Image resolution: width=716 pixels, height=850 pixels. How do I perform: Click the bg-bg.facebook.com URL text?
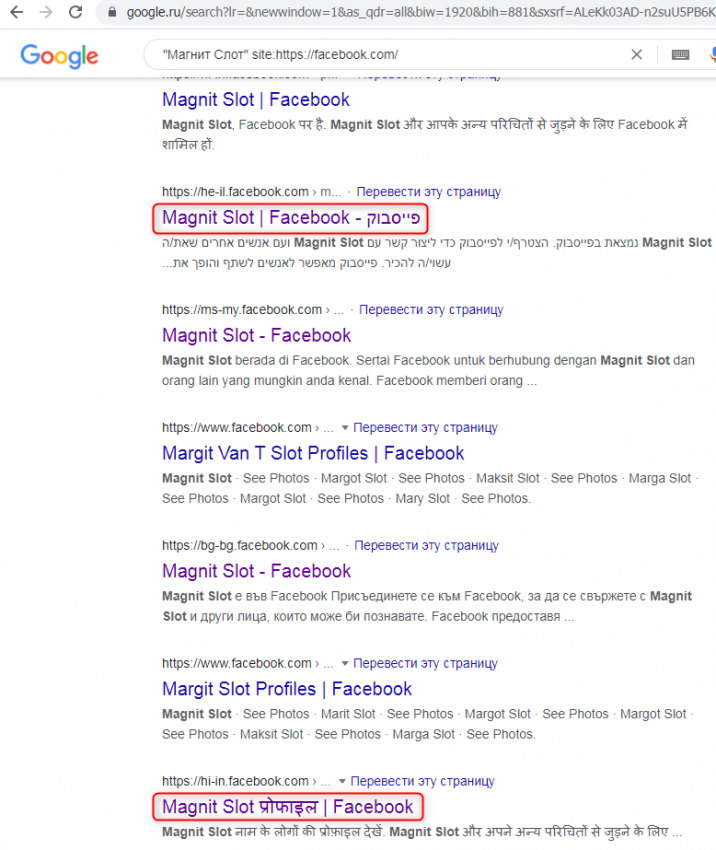click(240, 545)
